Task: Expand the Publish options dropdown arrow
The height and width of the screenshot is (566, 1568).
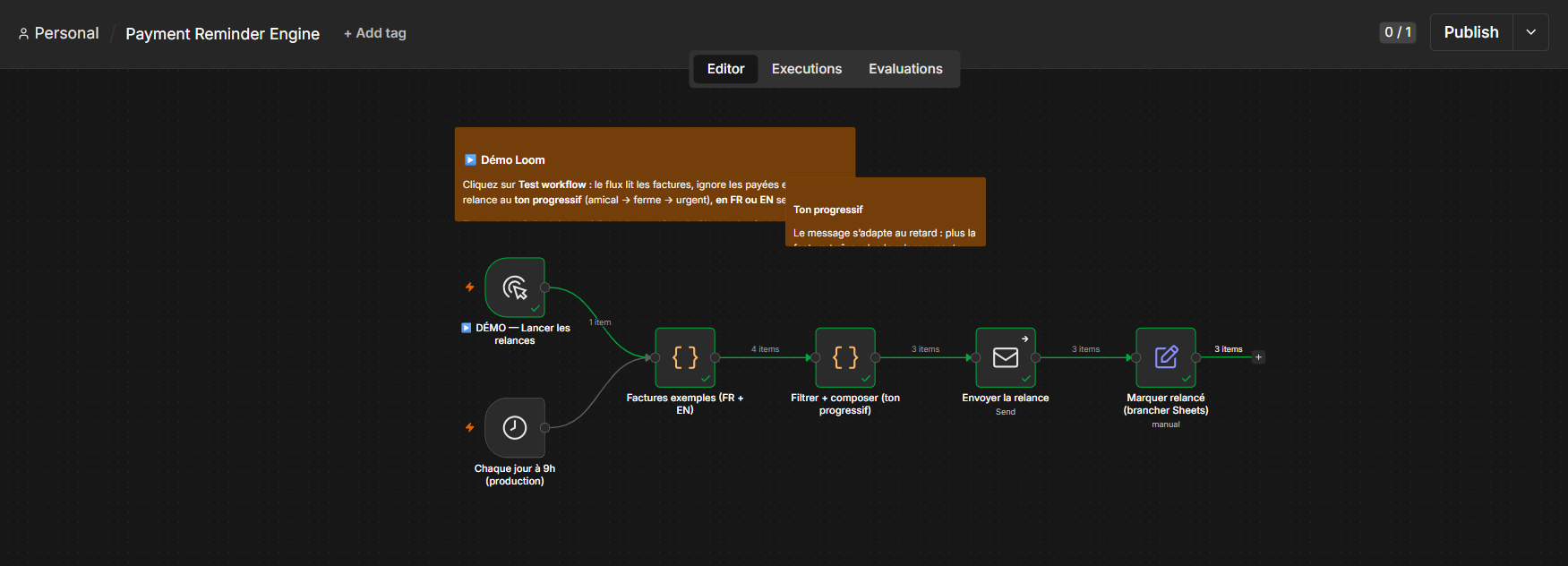Action: [1531, 32]
